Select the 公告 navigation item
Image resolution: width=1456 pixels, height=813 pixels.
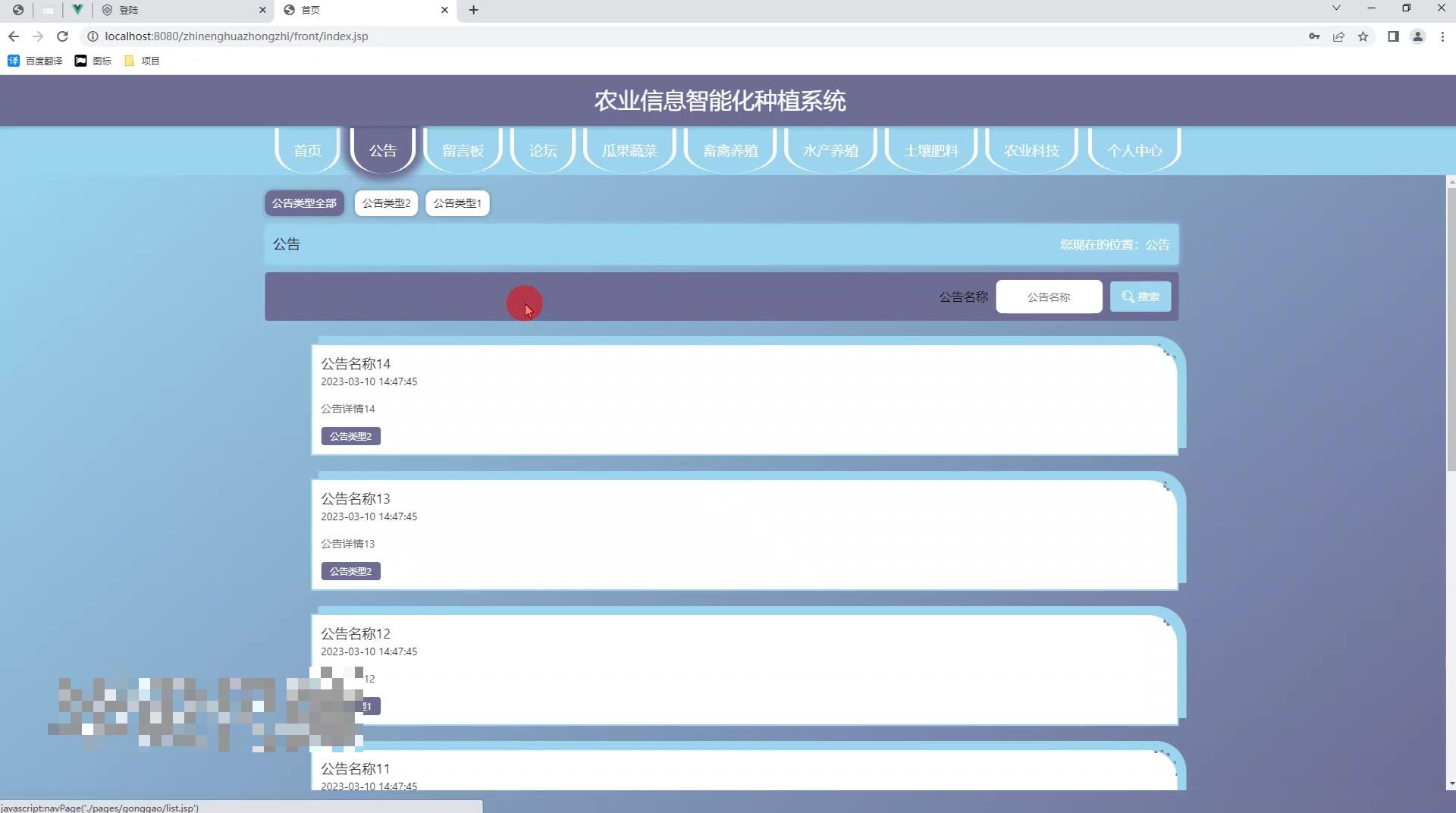[x=383, y=150]
